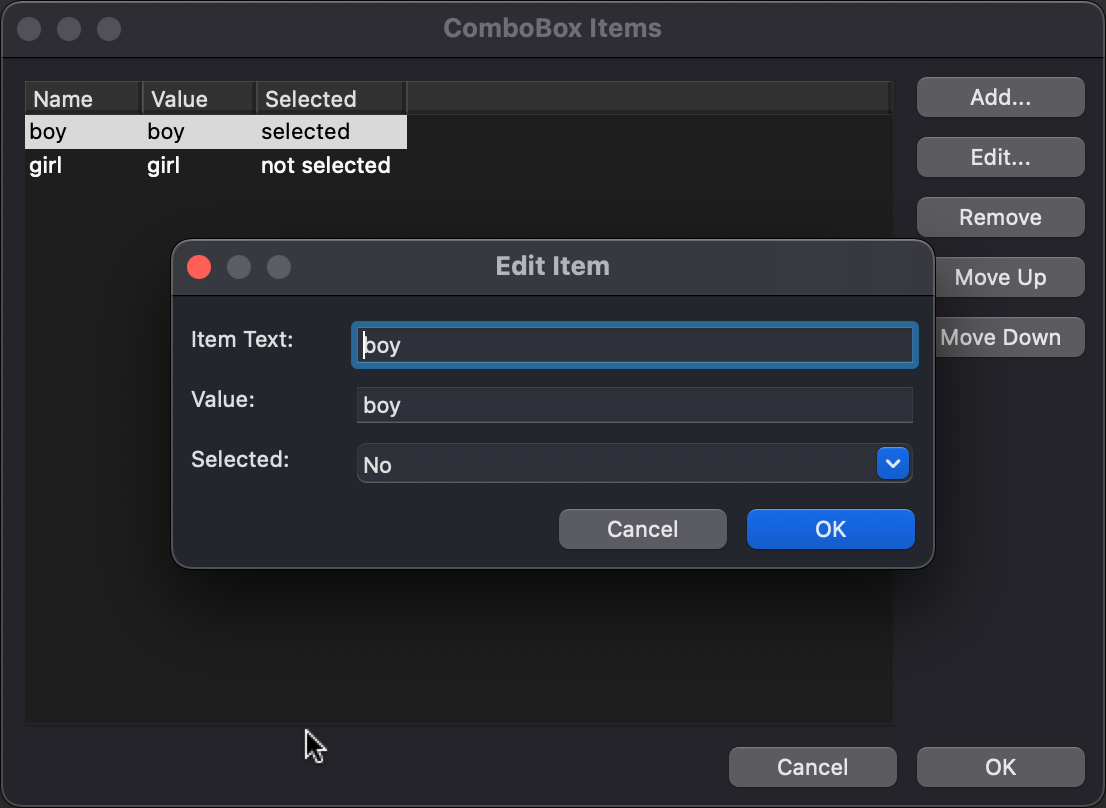The height and width of the screenshot is (808, 1106).
Task: Click the Value column header
Action: (x=198, y=99)
